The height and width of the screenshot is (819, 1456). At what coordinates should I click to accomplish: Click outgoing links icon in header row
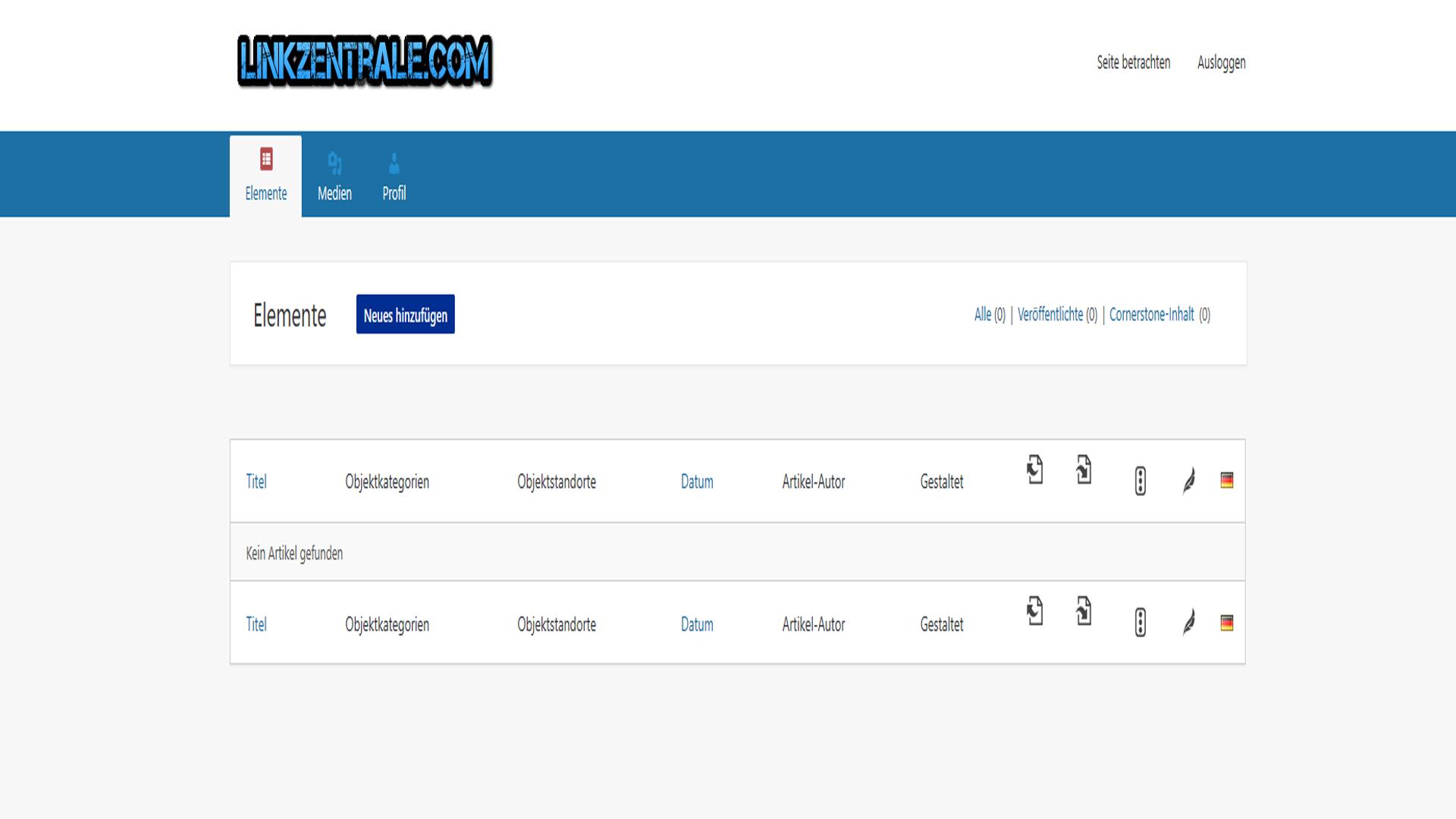(1084, 469)
